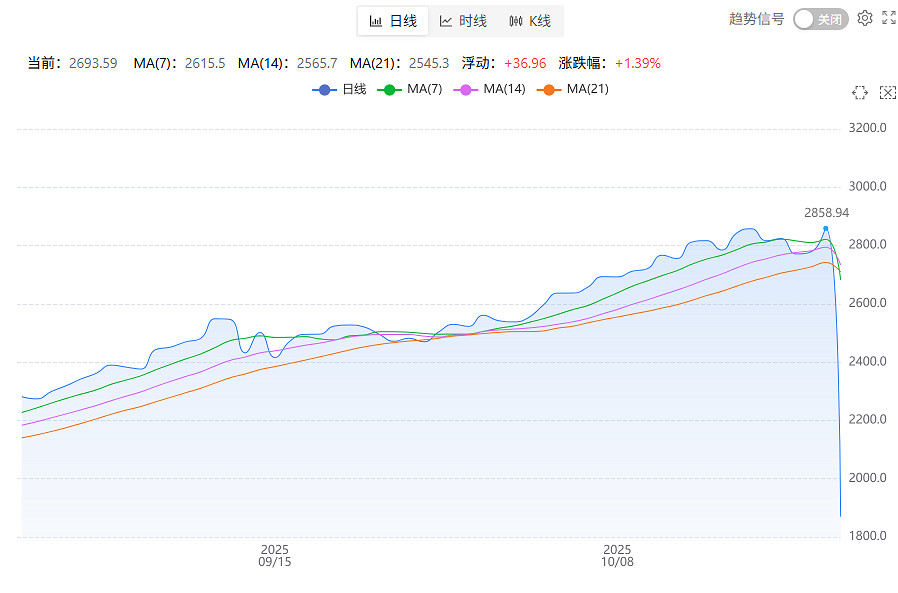Image resolution: width=898 pixels, height=593 pixels.
Task: Open the chart settings gear
Action: tap(865, 18)
